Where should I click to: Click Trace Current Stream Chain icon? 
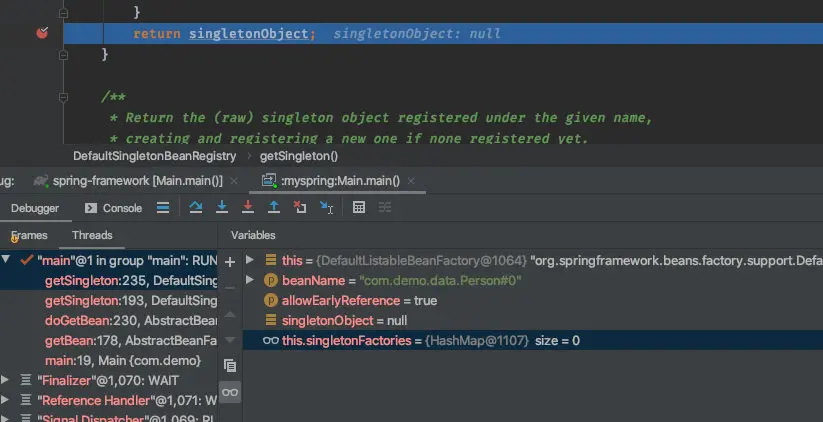[x=385, y=207]
